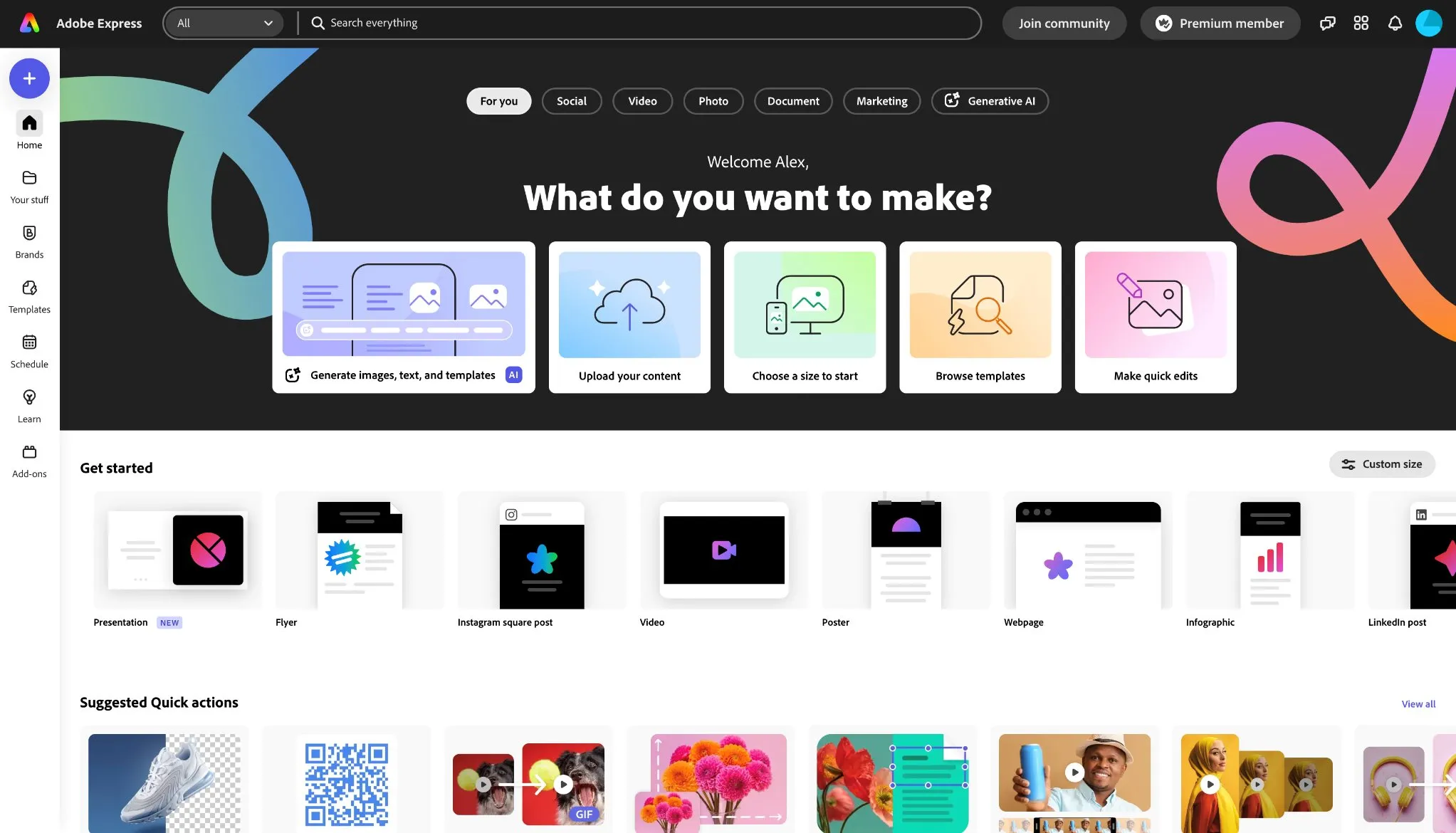1456x833 pixels.
Task: Click the Suggested Quick actions heading
Action: point(159,703)
